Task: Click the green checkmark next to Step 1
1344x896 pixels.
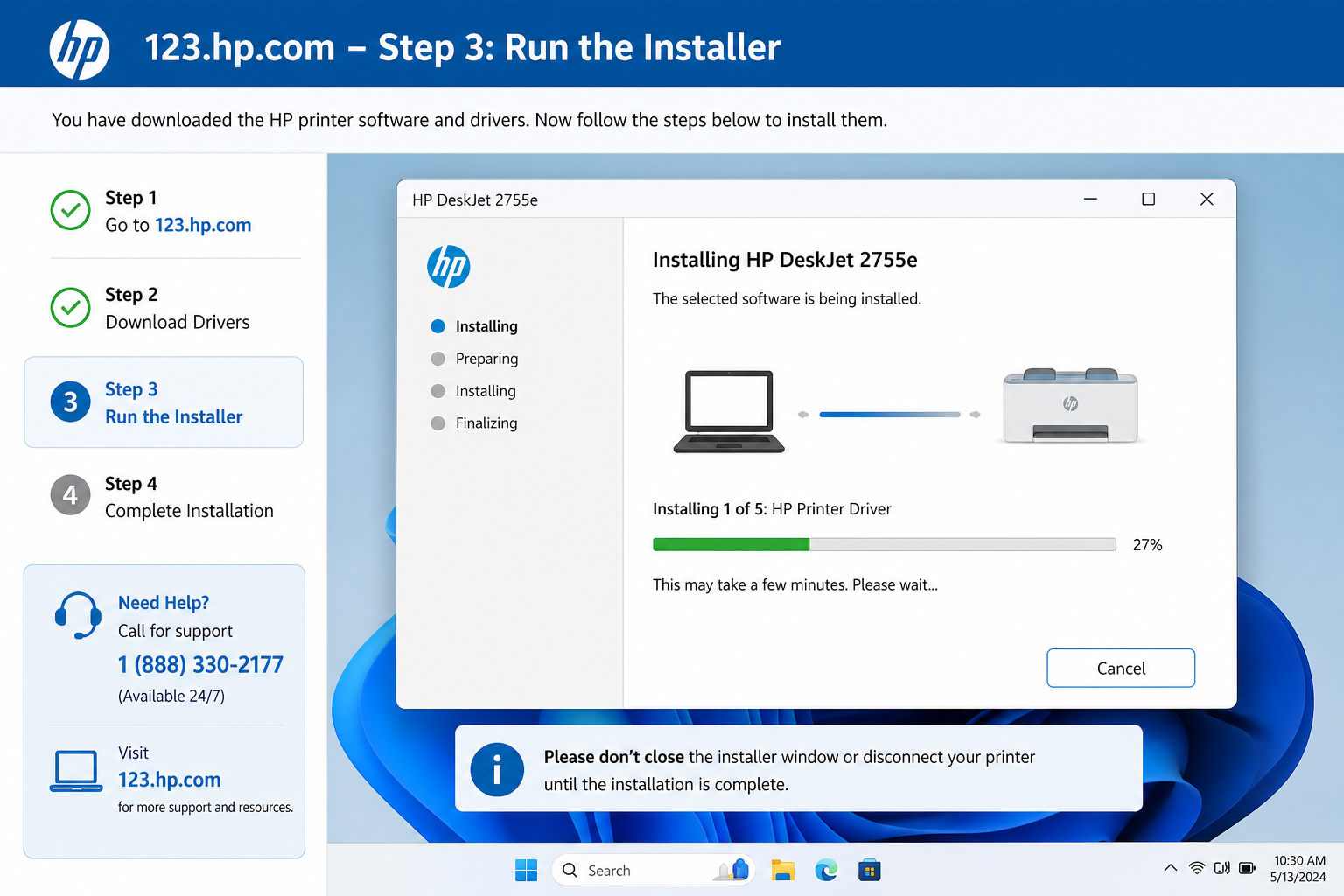Action: tap(71, 210)
